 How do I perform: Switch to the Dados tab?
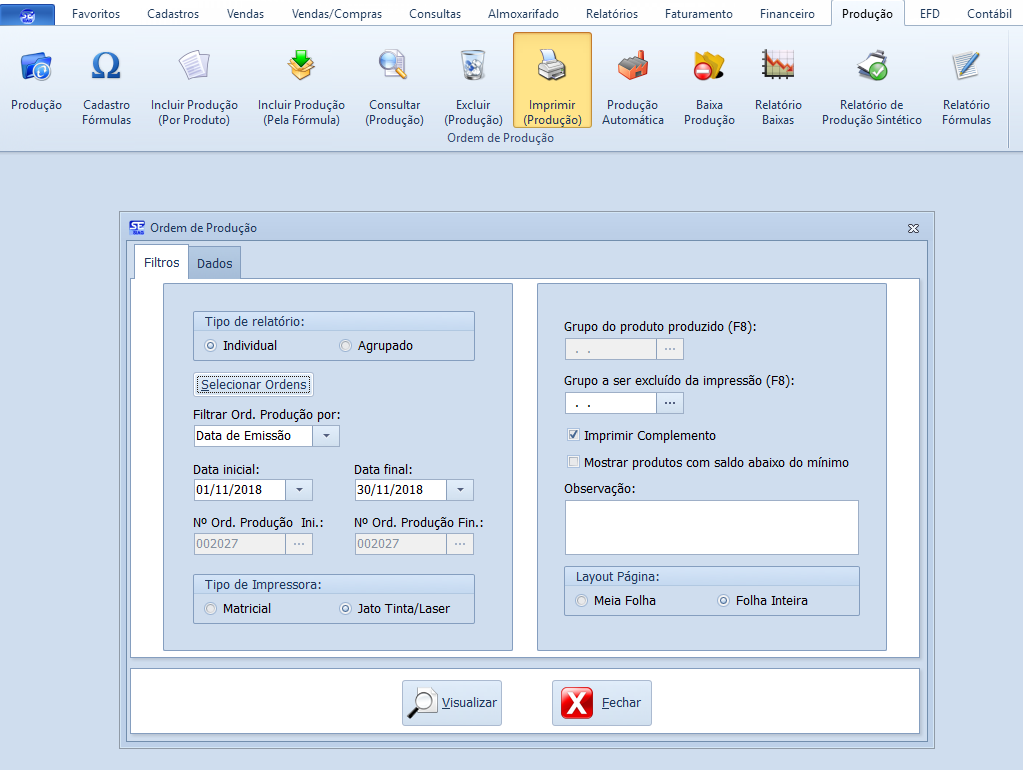215,264
